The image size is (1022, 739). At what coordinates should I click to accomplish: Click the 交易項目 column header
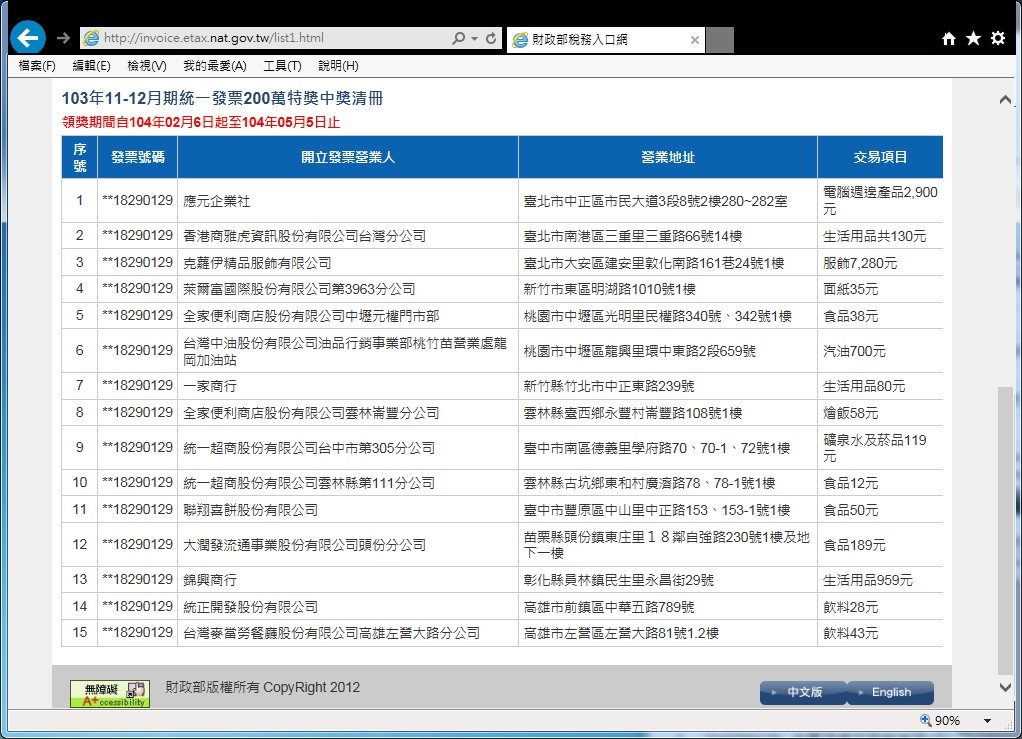(880, 157)
